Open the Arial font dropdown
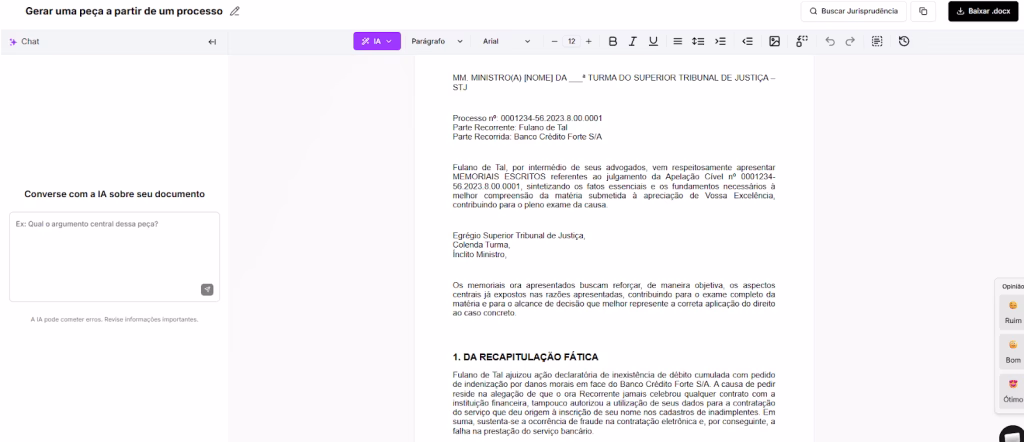 (507, 41)
